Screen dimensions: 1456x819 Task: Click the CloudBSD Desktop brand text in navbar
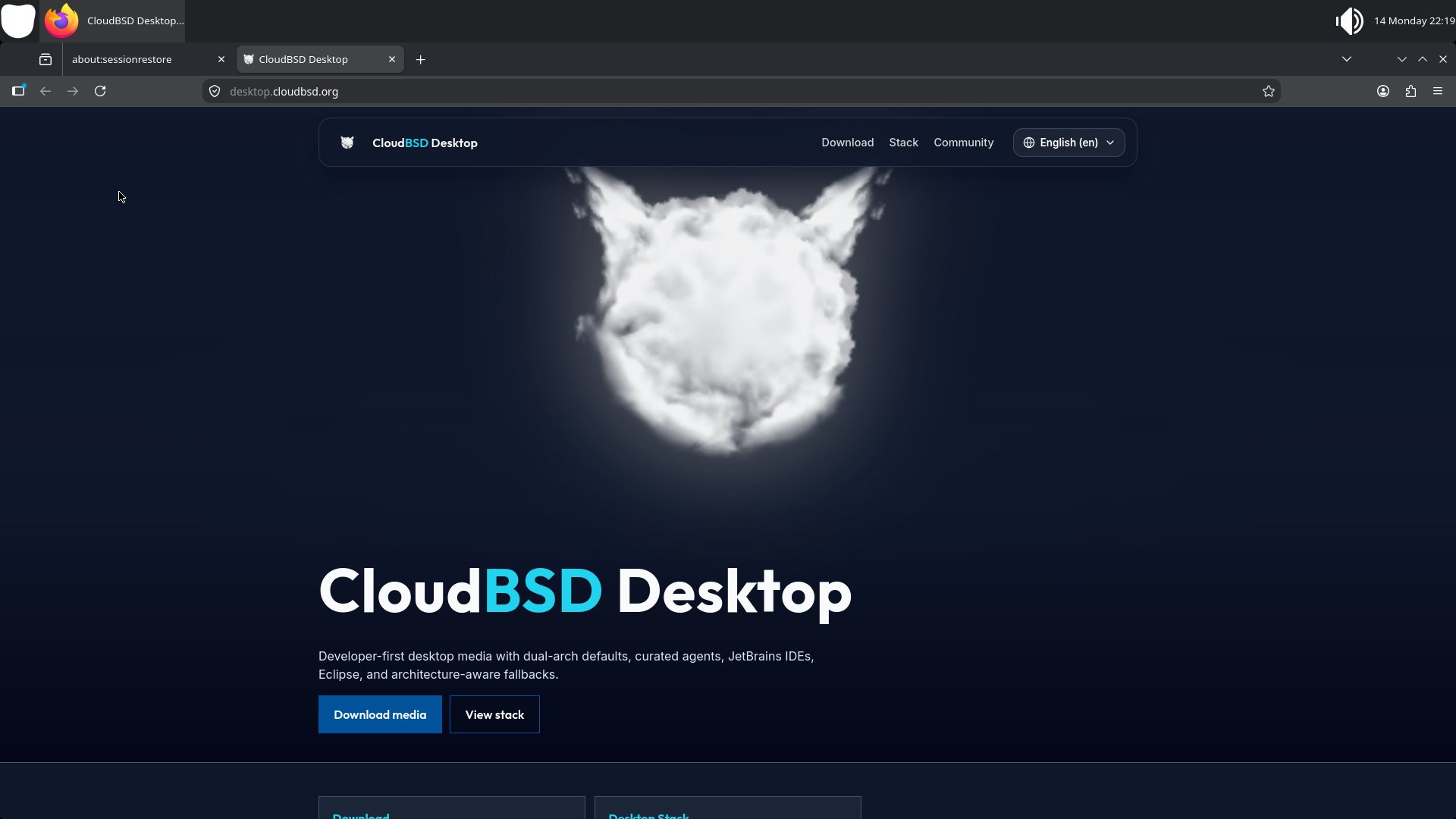tap(425, 143)
